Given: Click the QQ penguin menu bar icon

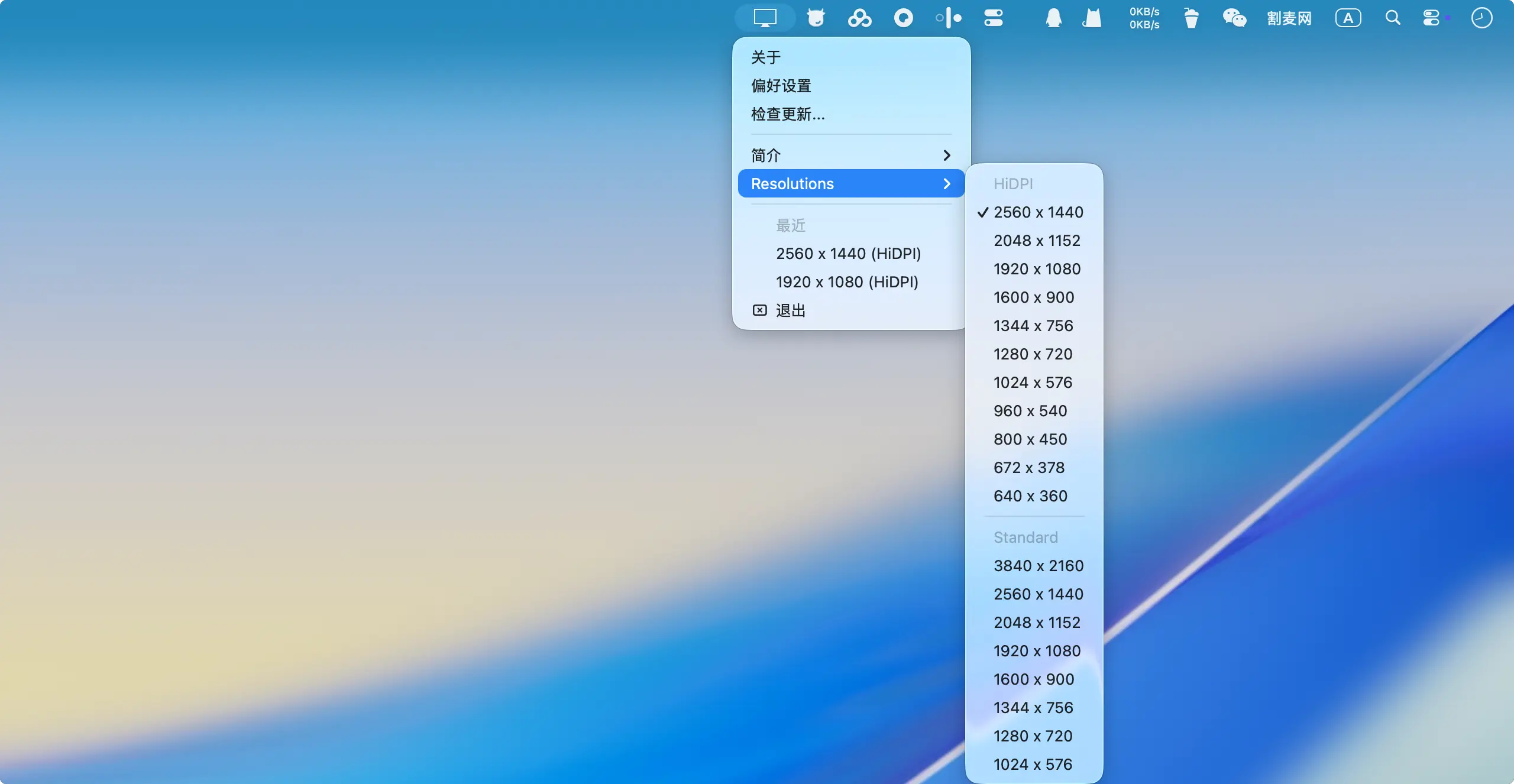Looking at the screenshot, I should coord(1053,18).
